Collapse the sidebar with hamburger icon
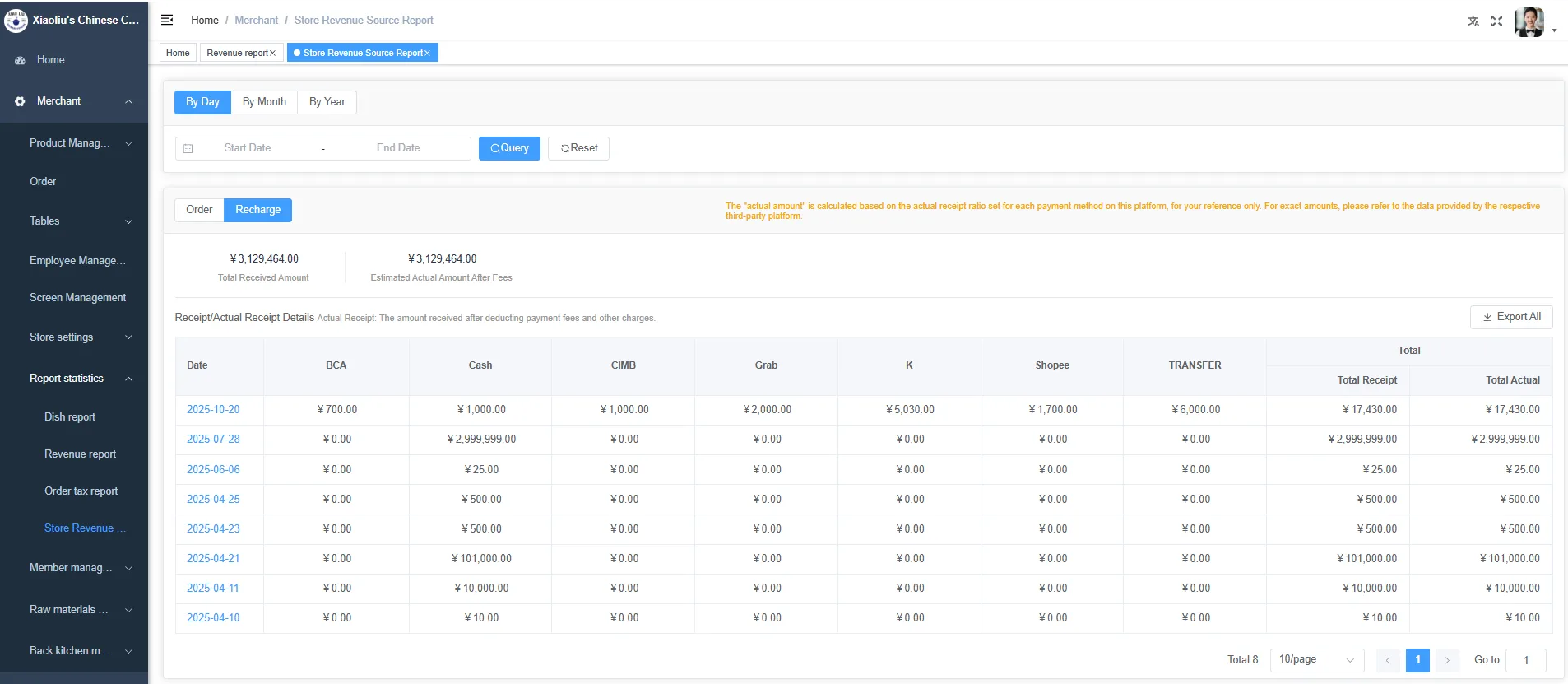This screenshot has width=1568, height=684. 167,20
